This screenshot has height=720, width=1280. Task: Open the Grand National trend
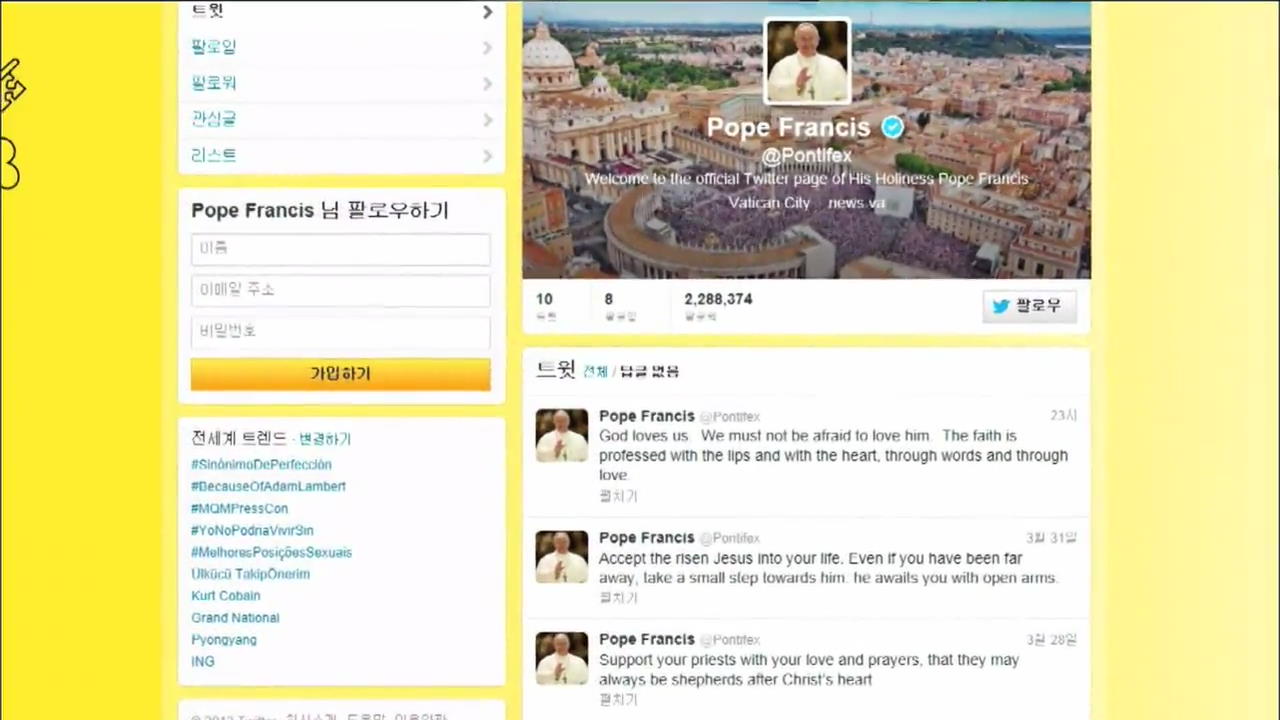[235, 618]
